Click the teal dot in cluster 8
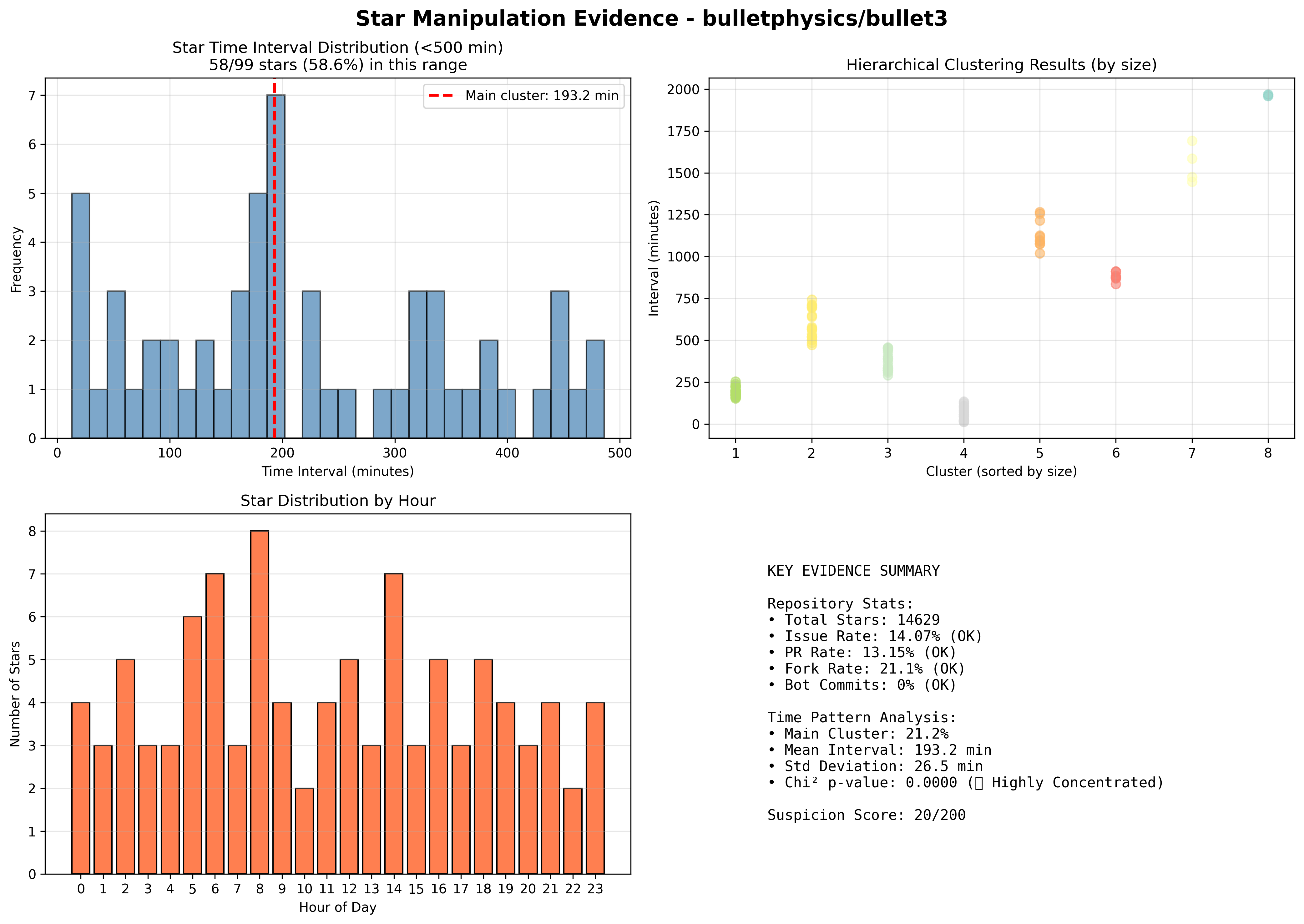Viewport: 1304px width, 924px height. 1268,95
